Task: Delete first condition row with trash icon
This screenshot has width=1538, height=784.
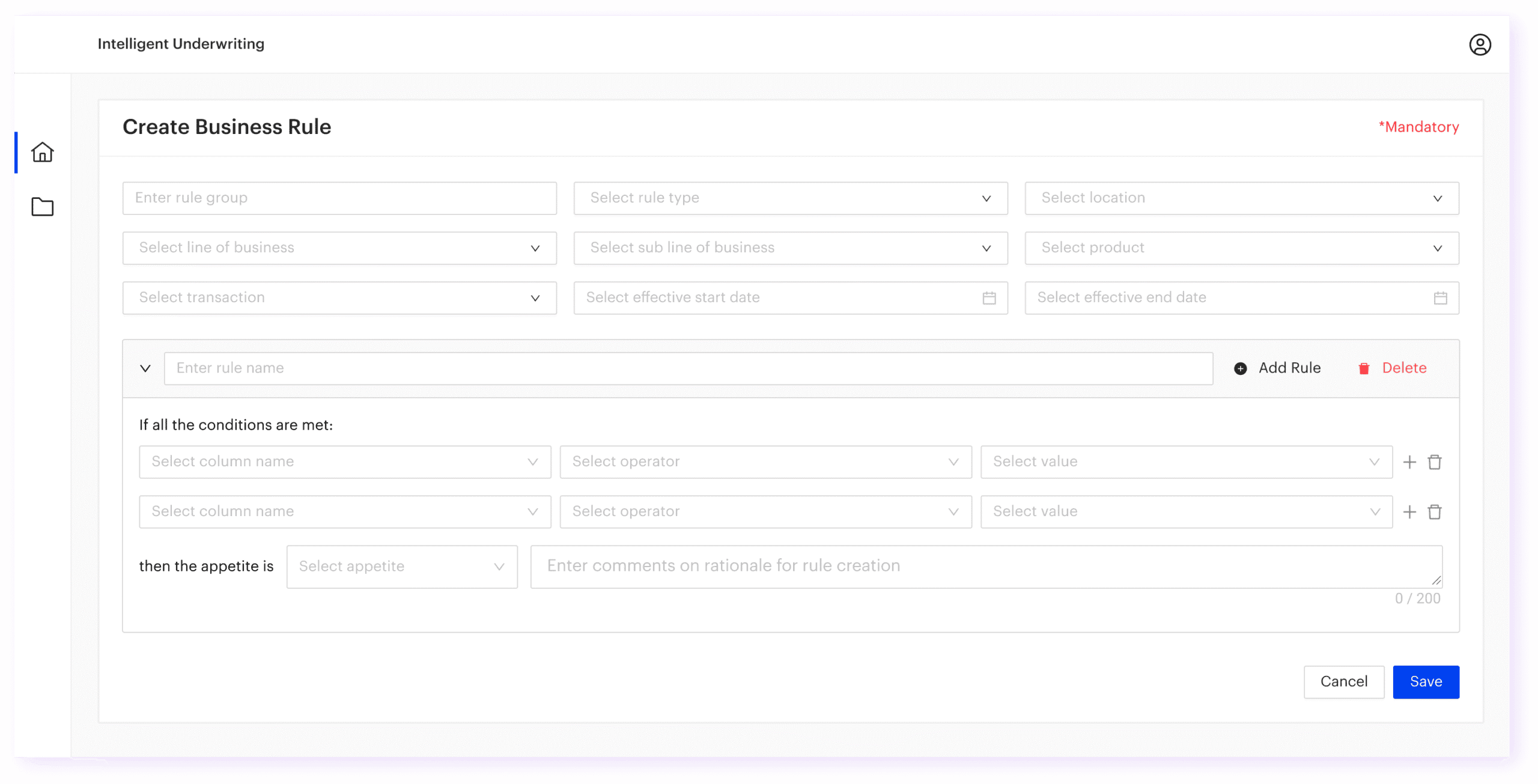Action: (x=1435, y=462)
